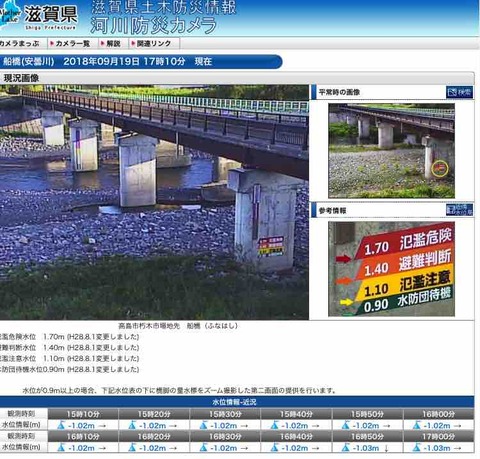Click the trend arrow in the 15時20分 cell
The image size is (480, 459).
point(173,426)
